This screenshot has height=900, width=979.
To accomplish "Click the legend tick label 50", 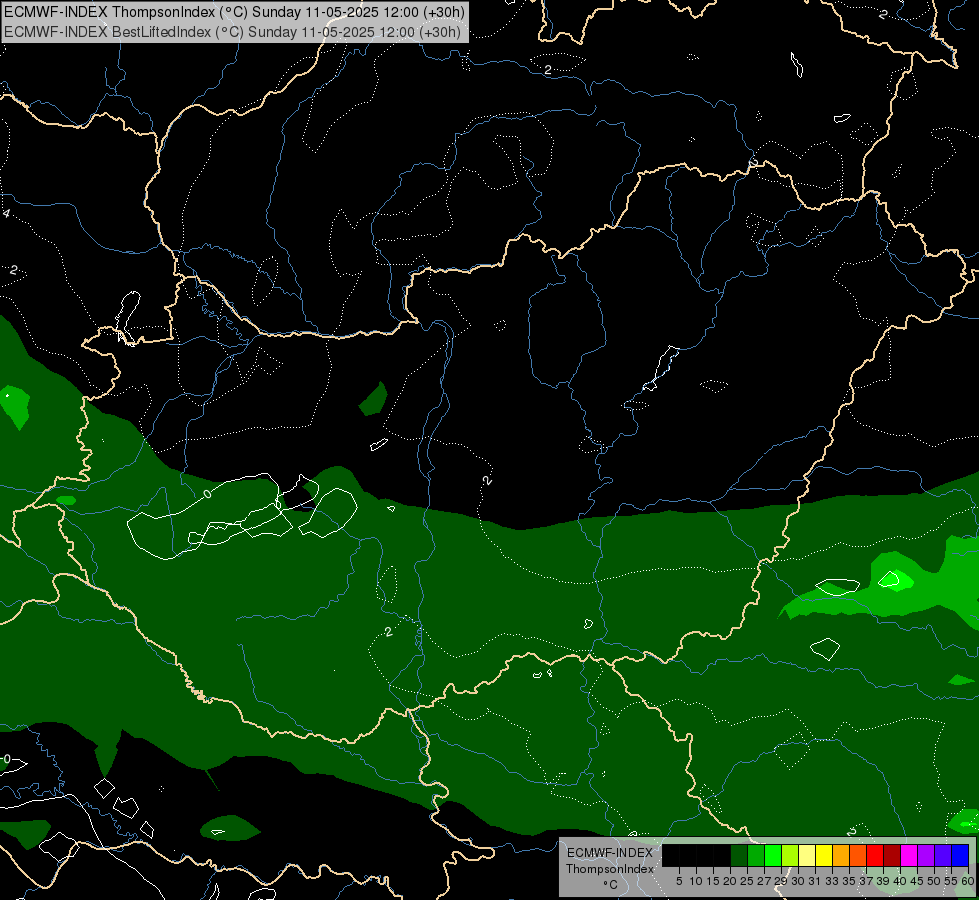I will 933,881.
